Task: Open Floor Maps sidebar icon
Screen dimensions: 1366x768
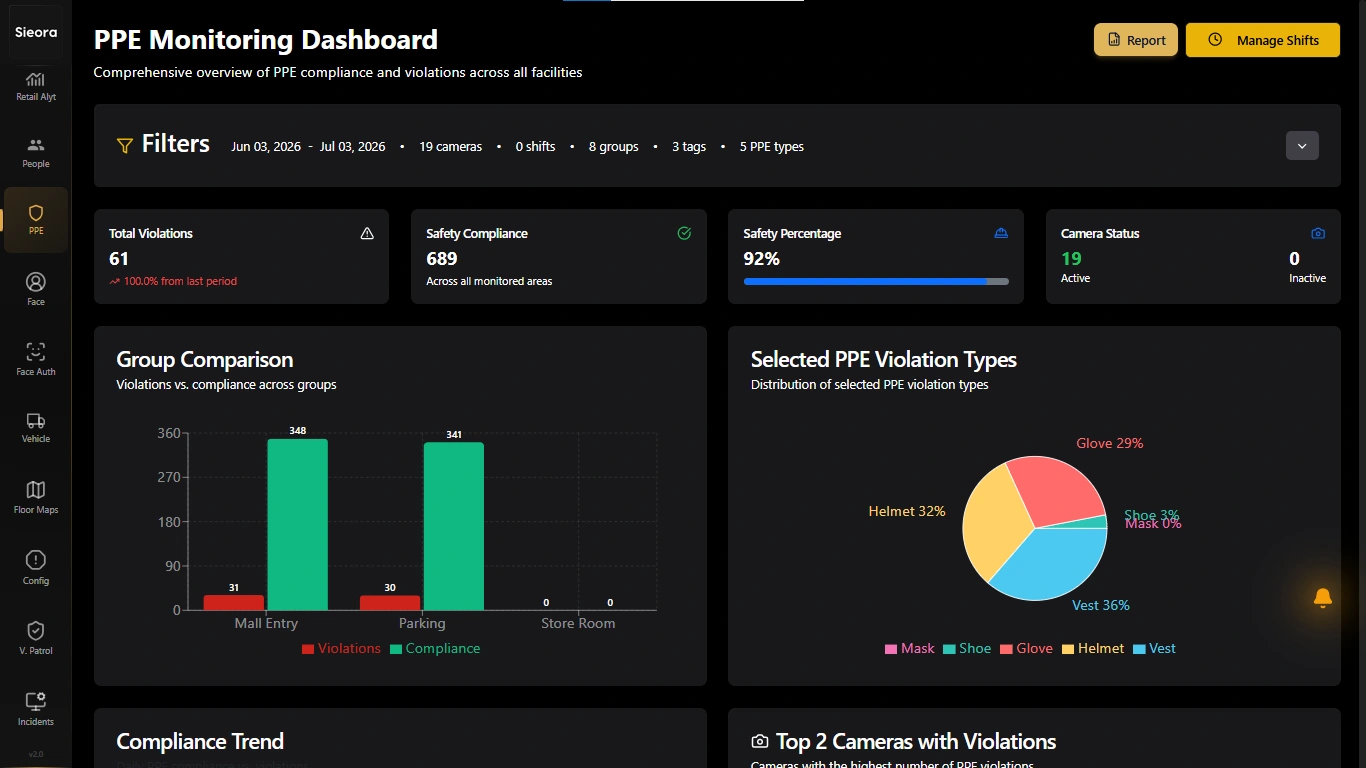Action: tap(36, 497)
